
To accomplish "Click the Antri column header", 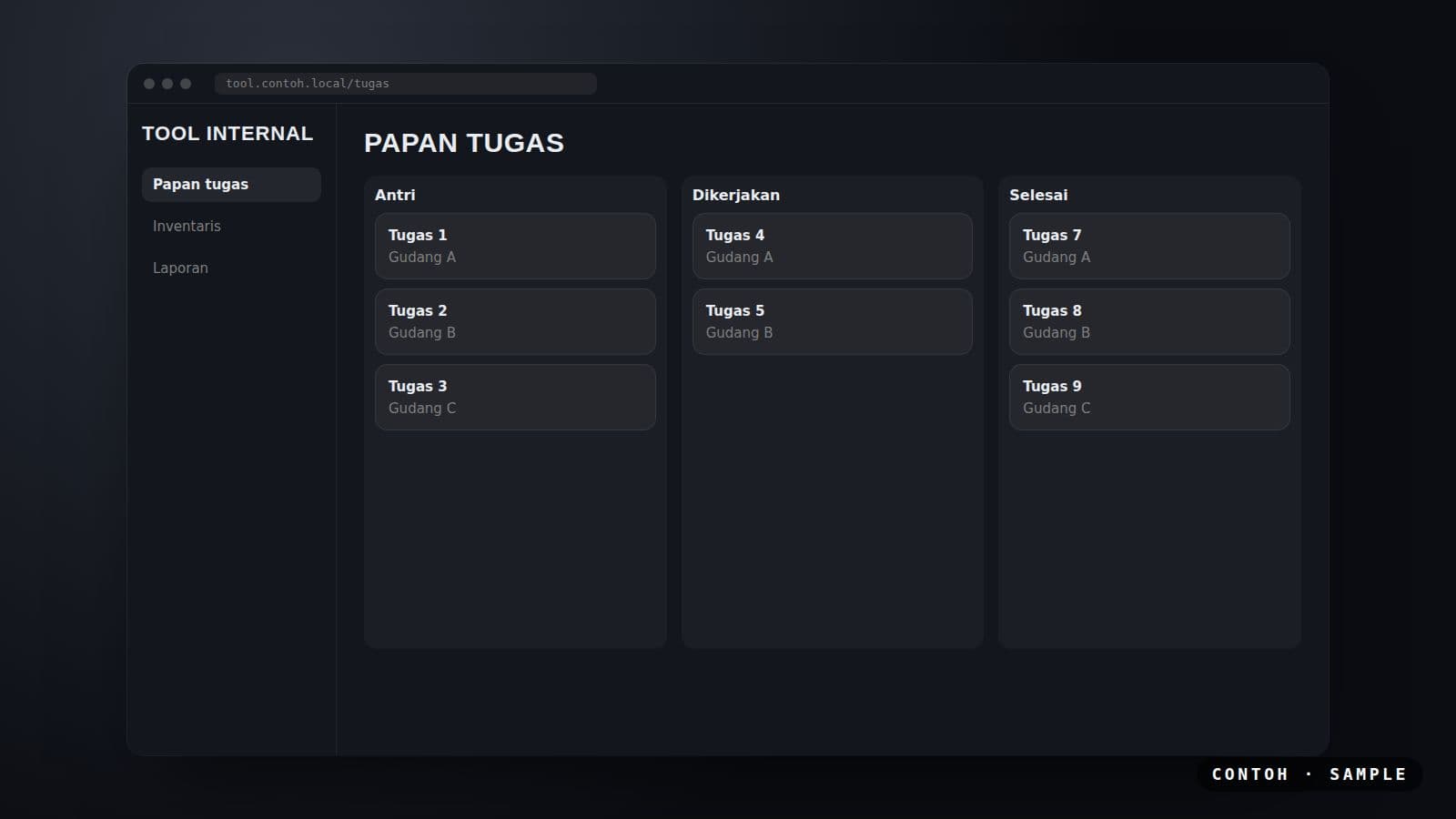I will click(x=395, y=195).
